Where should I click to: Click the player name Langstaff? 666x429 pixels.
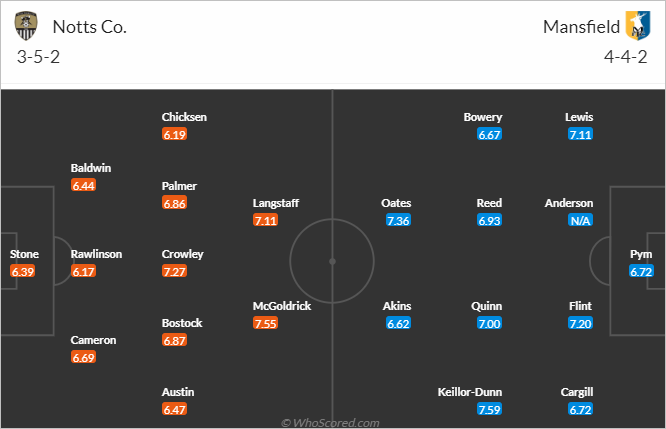pos(276,203)
